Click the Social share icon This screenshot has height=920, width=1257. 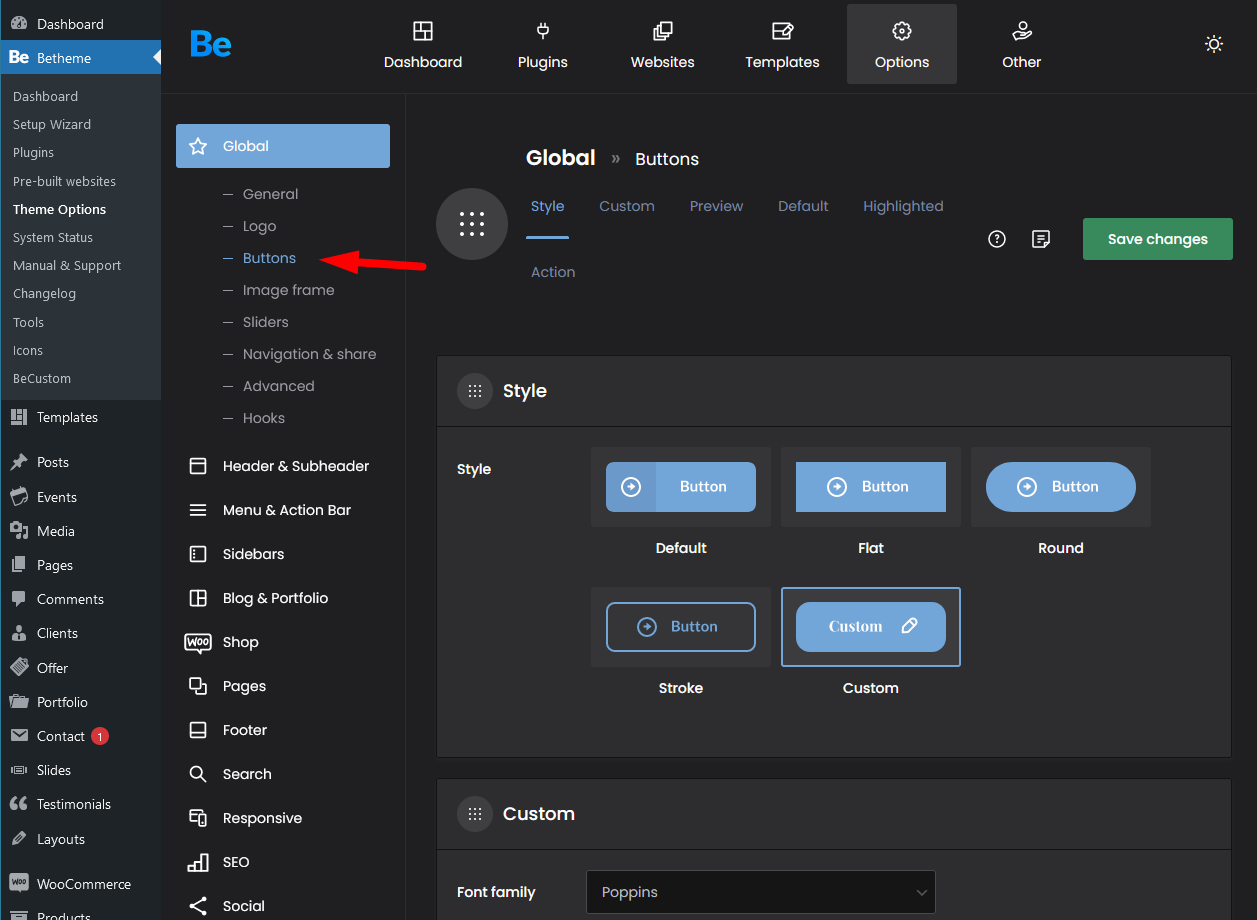pyautogui.click(x=198, y=906)
